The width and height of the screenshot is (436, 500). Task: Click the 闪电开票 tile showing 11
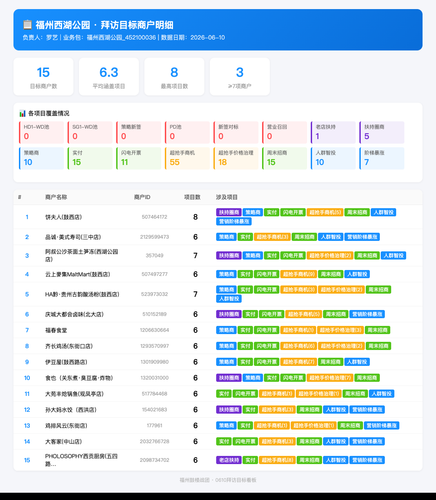(x=139, y=158)
